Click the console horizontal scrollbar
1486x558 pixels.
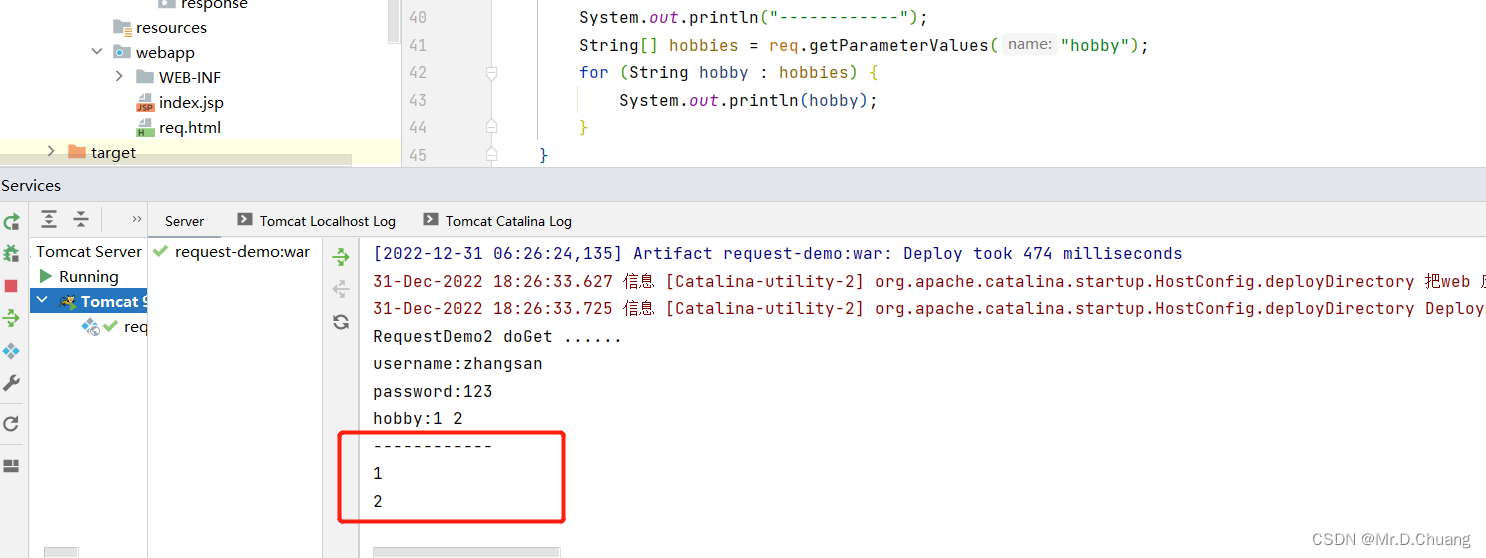(466, 552)
